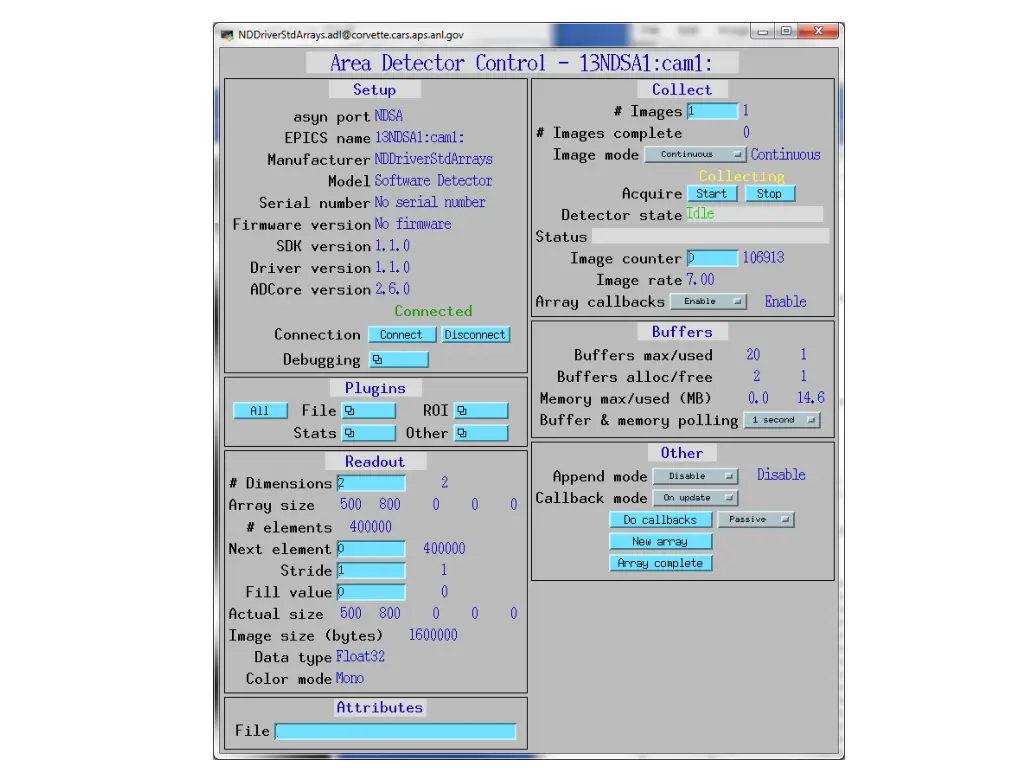
Task: Click the Disconnect button
Action: click(475, 335)
